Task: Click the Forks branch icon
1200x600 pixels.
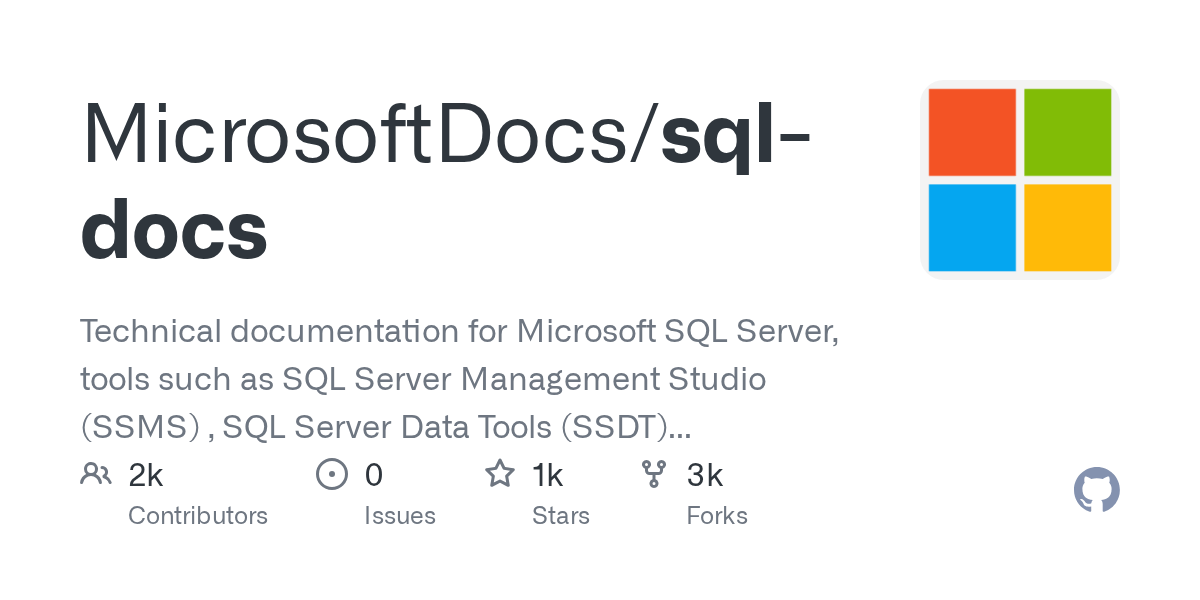Action: pyautogui.click(x=655, y=474)
